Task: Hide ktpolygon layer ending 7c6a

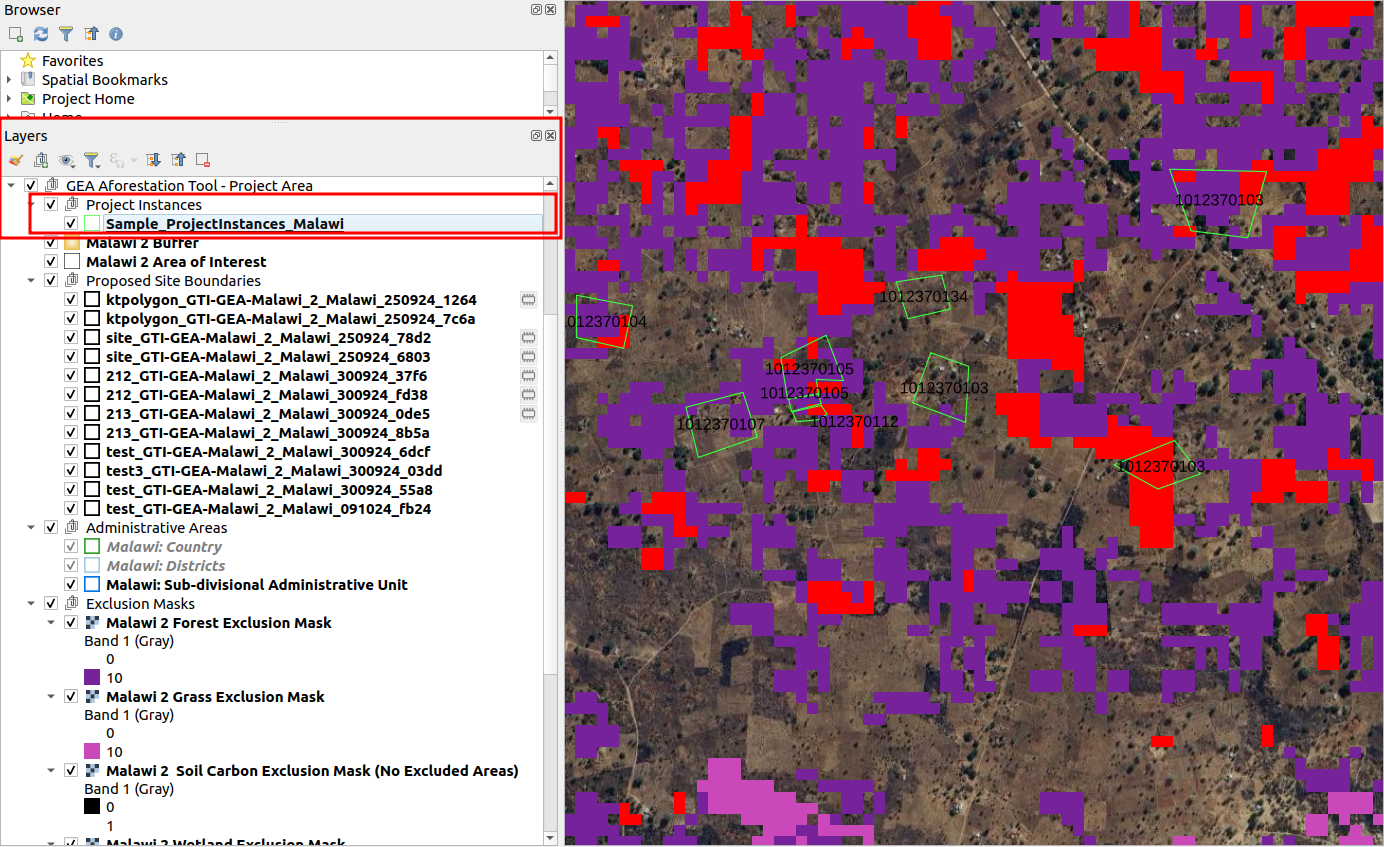Action: (71, 319)
